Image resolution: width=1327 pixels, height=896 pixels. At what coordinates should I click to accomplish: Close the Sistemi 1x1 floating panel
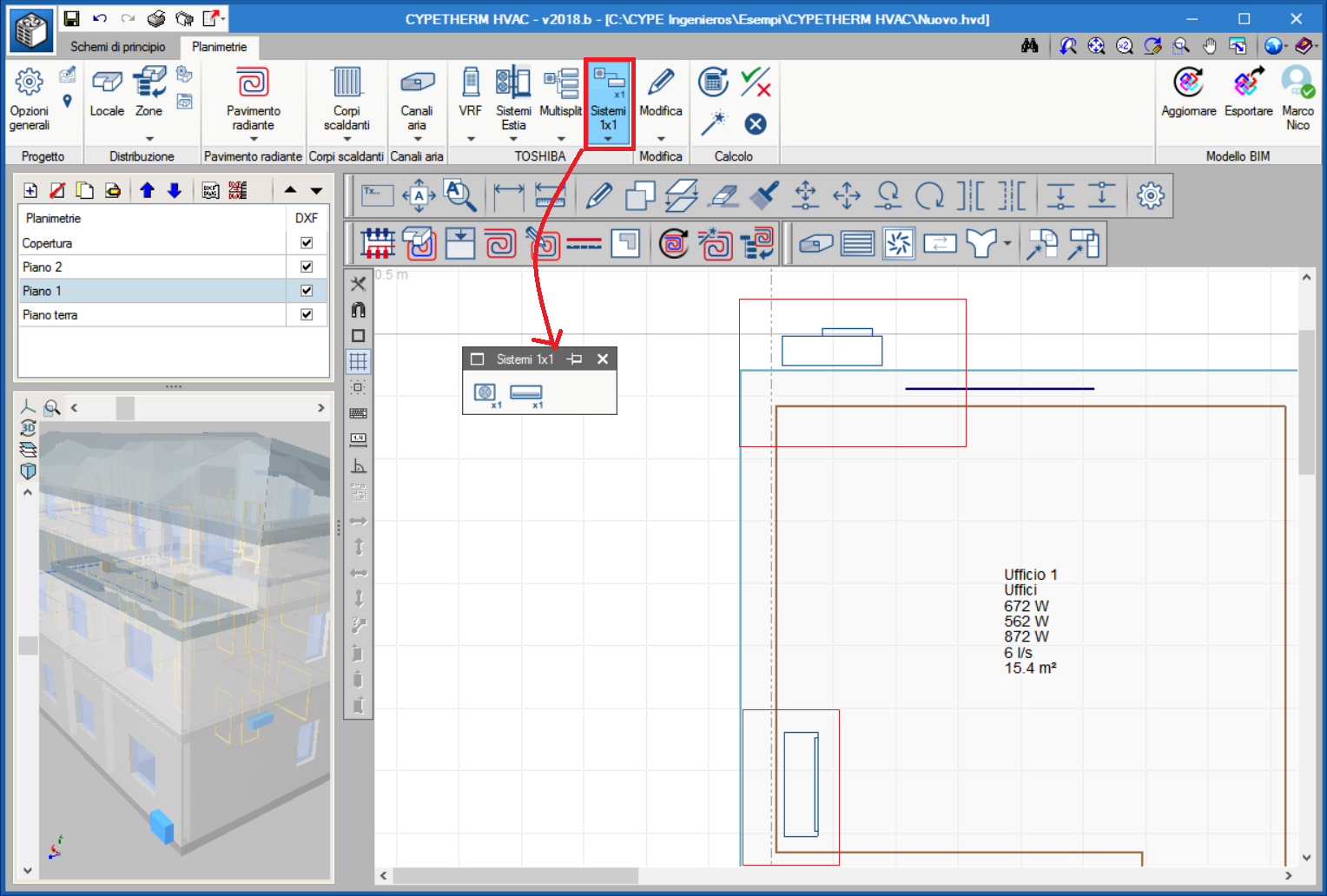603,359
